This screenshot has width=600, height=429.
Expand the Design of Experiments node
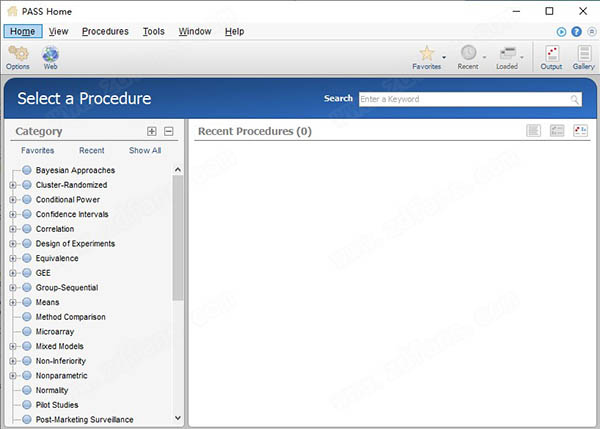(x=13, y=244)
